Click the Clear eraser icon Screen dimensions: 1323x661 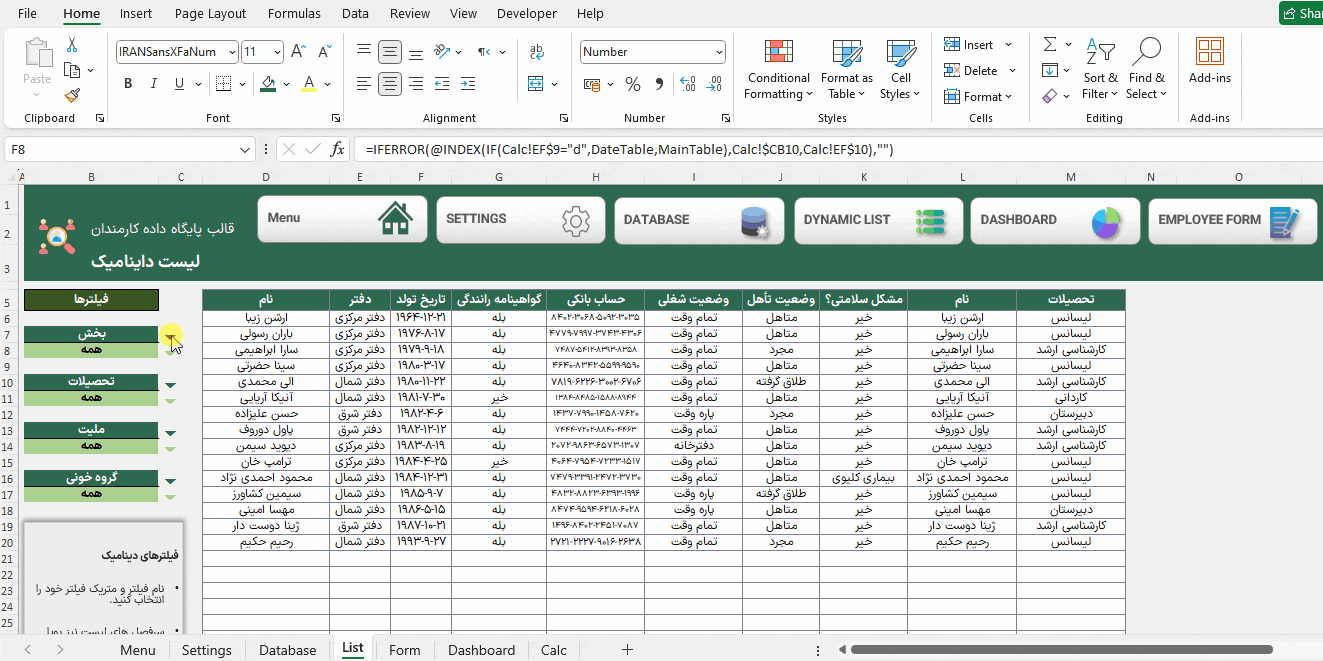pyautogui.click(x=1049, y=96)
